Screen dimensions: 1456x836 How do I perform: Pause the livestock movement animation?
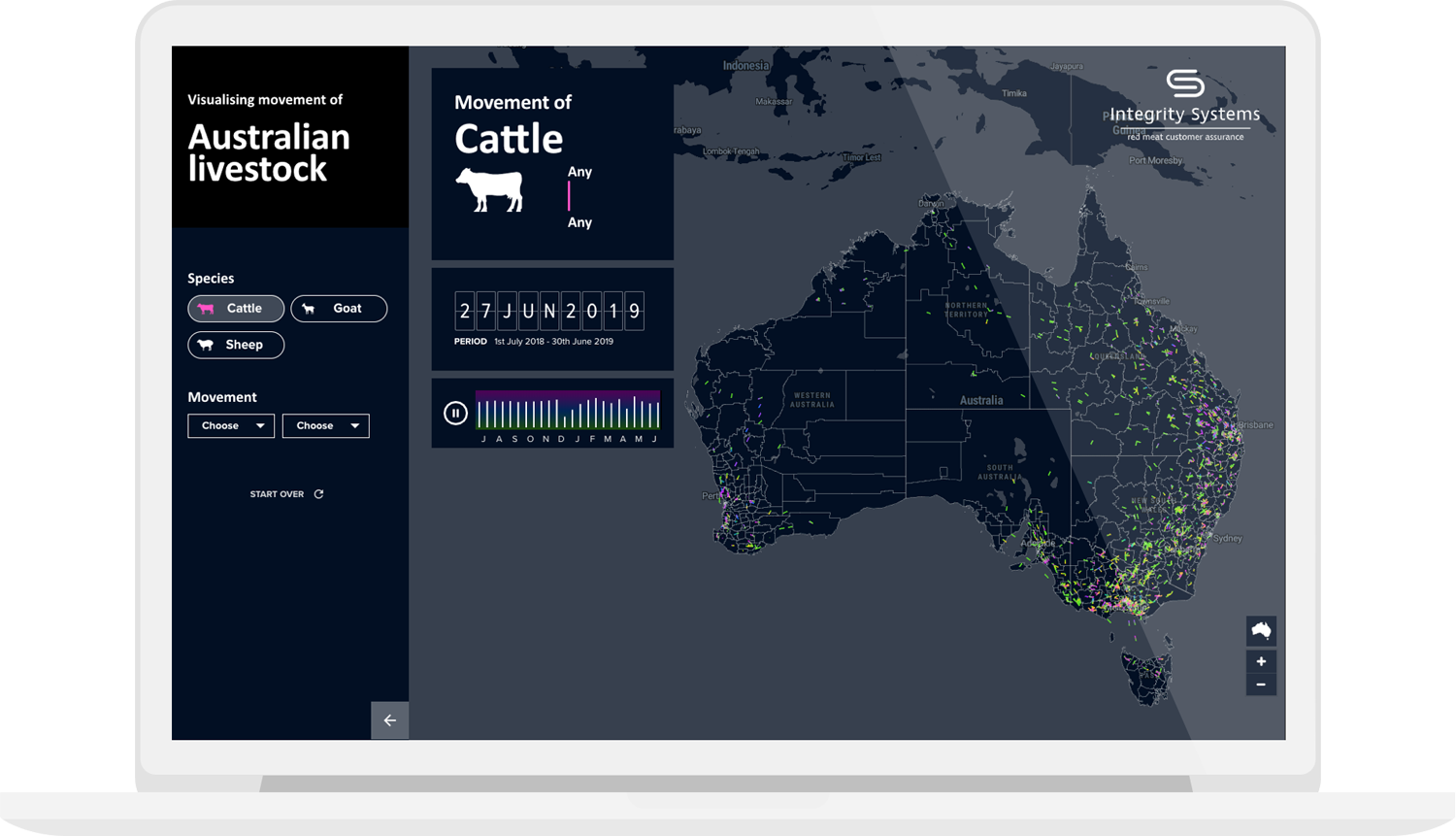pyautogui.click(x=455, y=413)
